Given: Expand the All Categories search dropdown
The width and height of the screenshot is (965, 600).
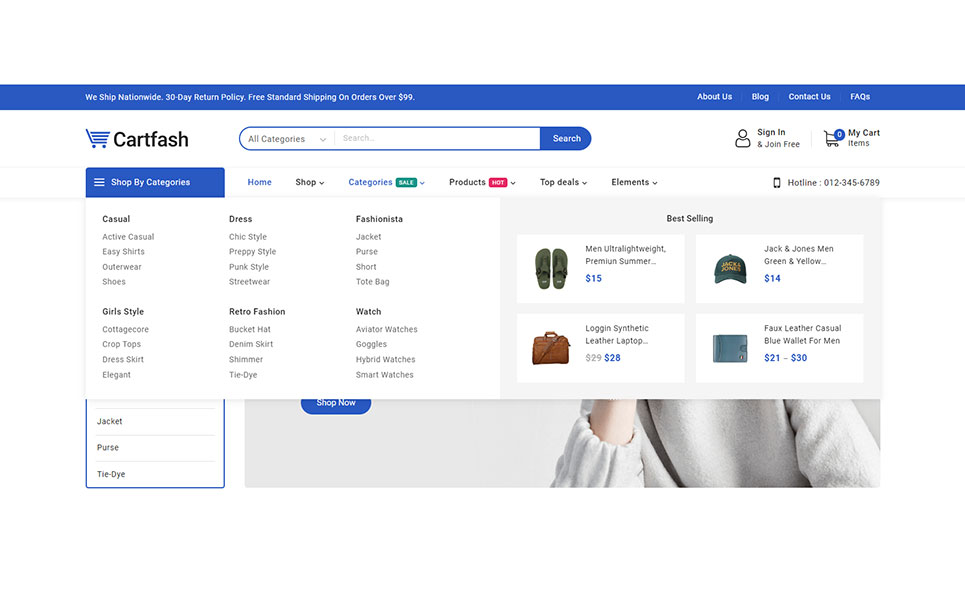Looking at the screenshot, I should pyautogui.click(x=287, y=139).
